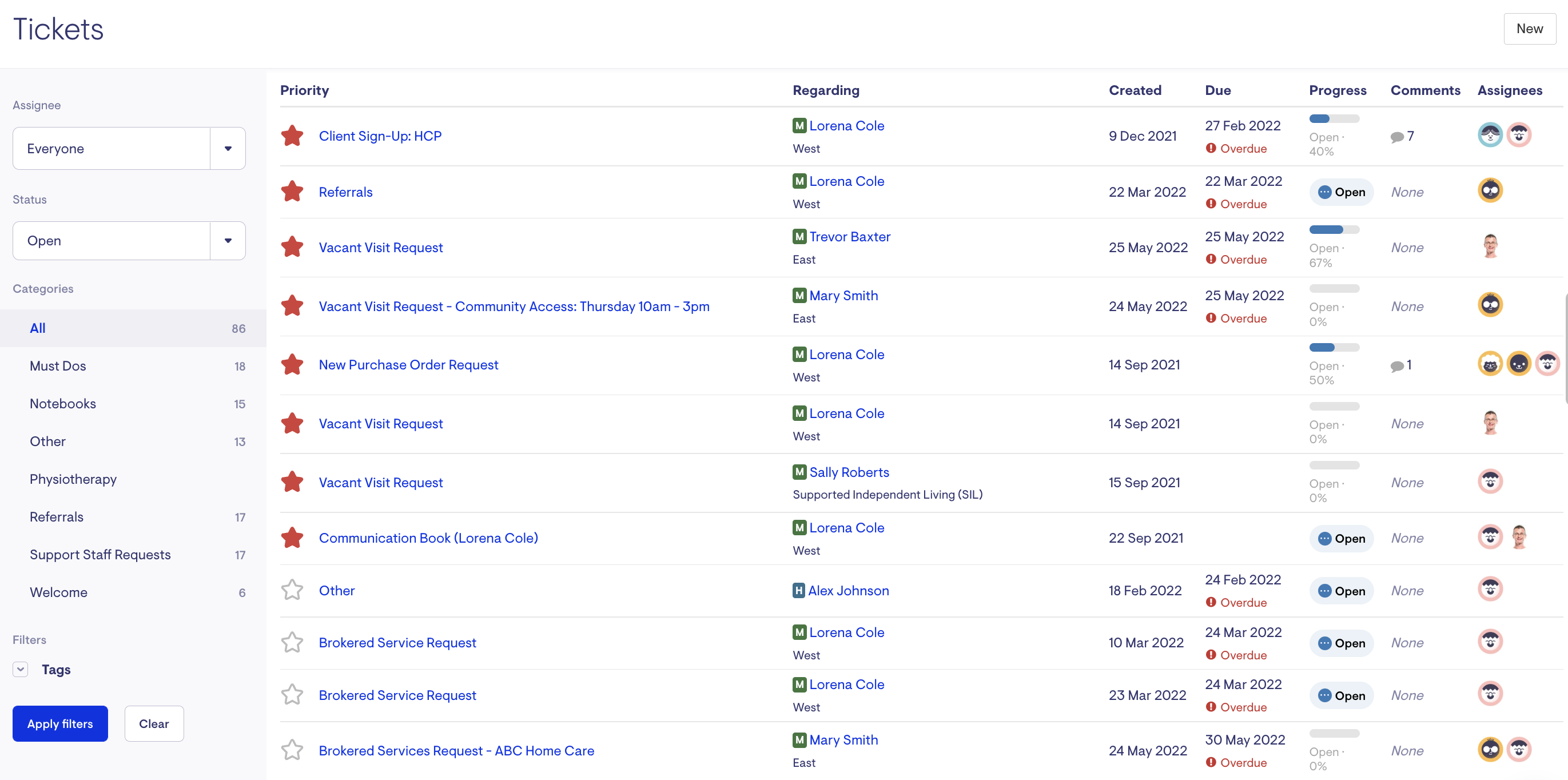
Task: Click the Overdue warning icon on the Referrals ticket
Action: pos(1211,204)
